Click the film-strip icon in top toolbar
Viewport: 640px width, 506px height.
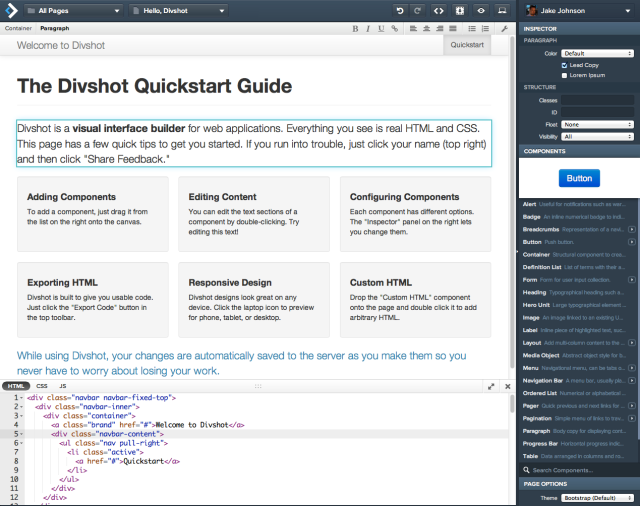[x=460, y=11]
